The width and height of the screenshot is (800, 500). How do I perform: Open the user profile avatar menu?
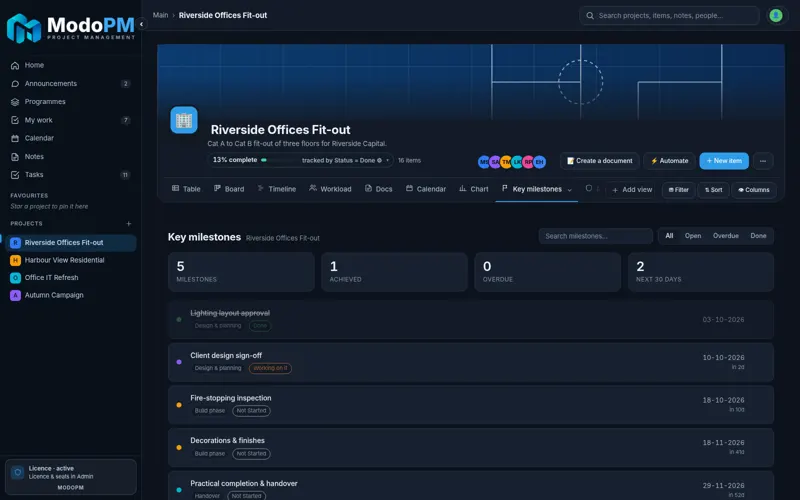[776, 16]
